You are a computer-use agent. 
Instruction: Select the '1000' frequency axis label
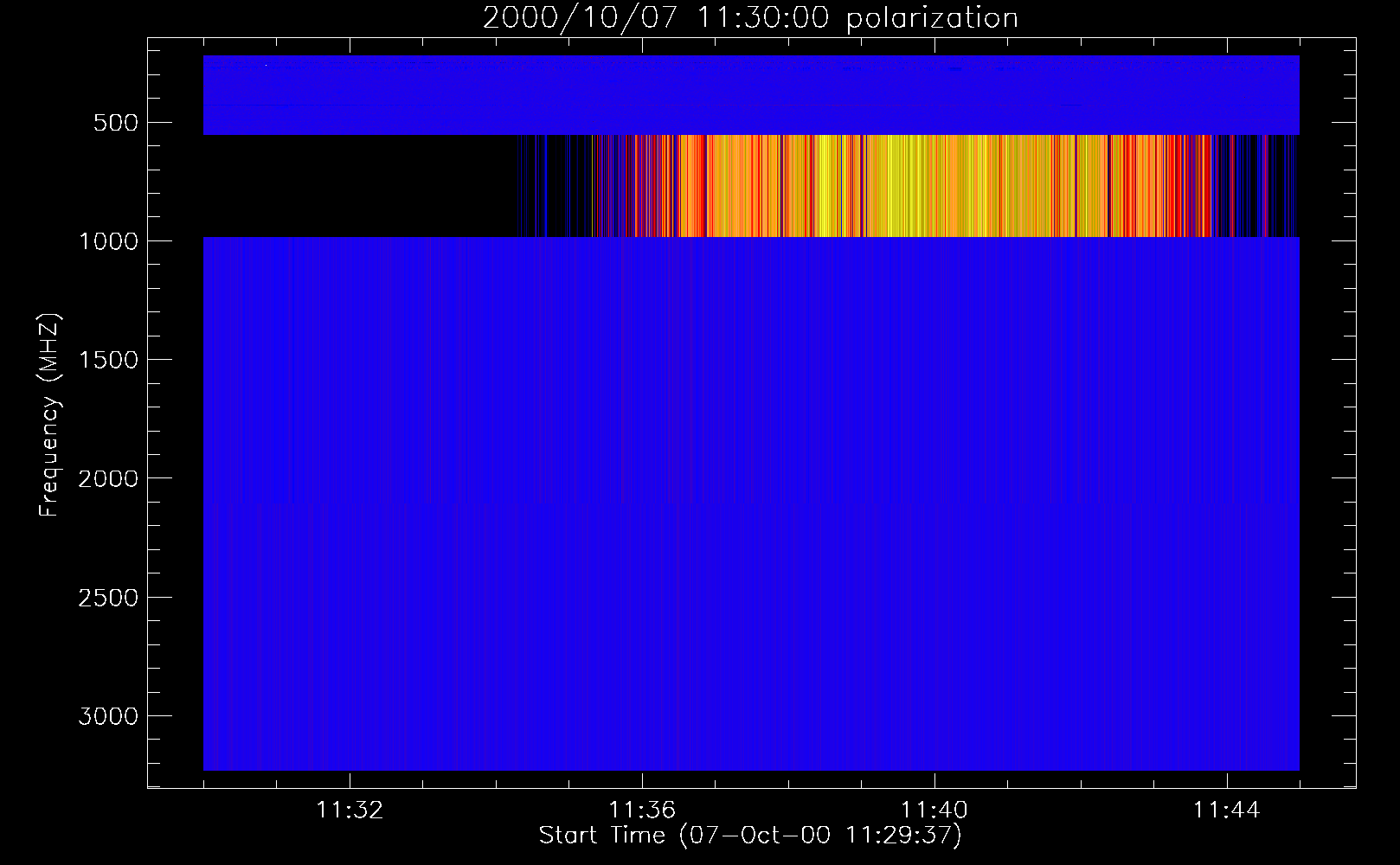point(108,241)
